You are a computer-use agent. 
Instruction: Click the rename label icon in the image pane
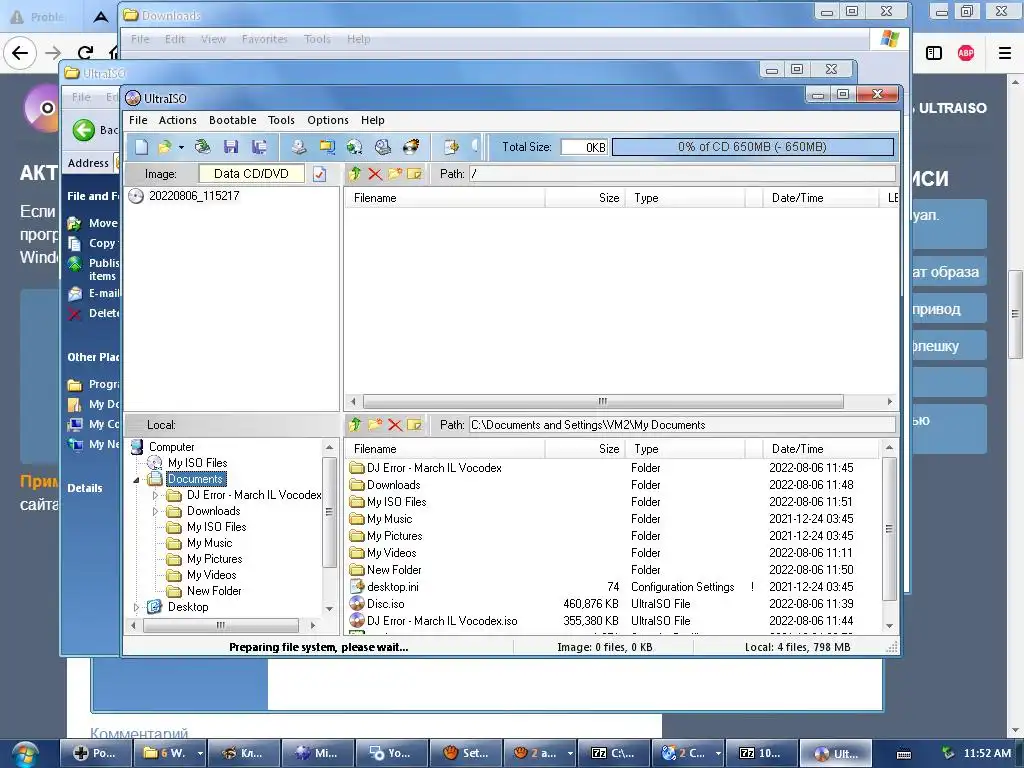[415, 174]
